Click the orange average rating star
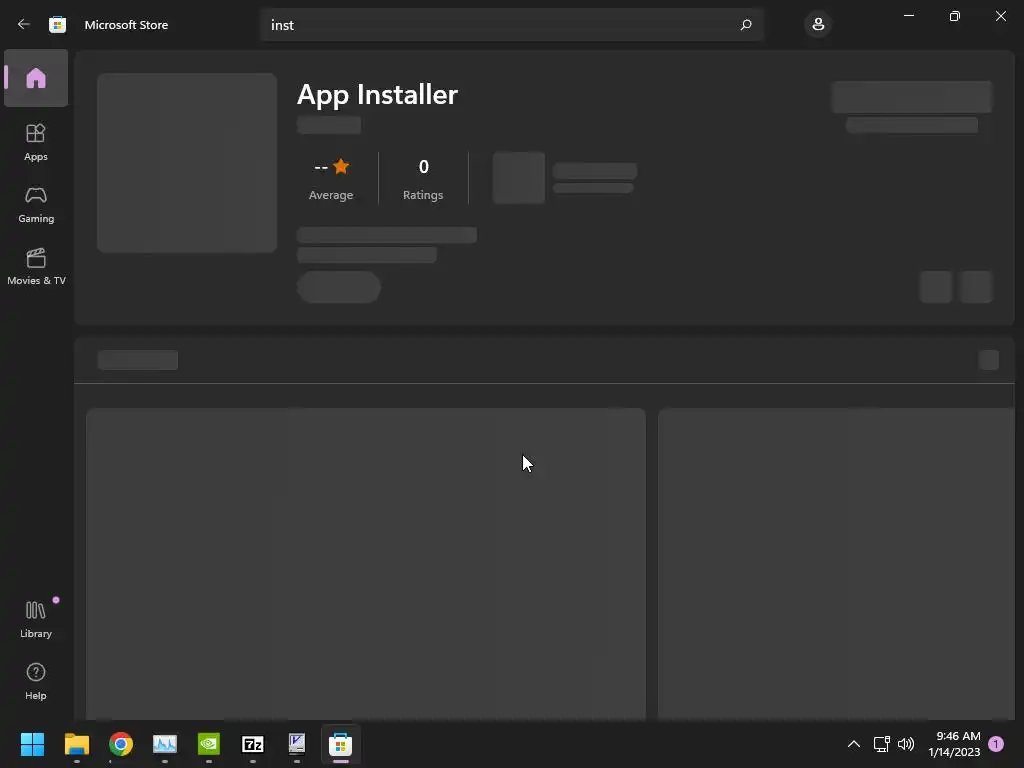This screenshot has width=1024, height=768. pyautogui.click(x=341, y=167)
